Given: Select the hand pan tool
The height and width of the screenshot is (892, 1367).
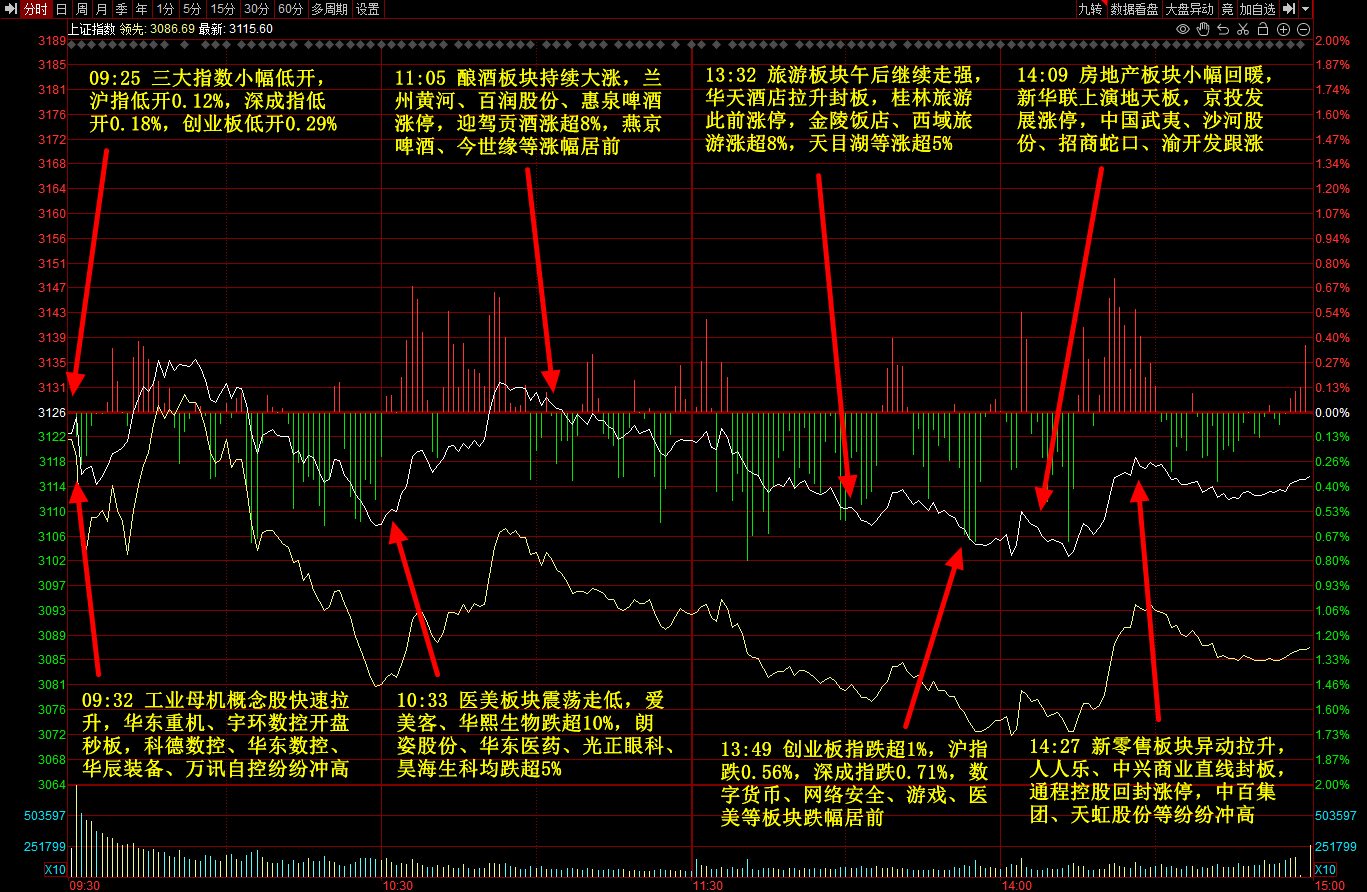Looking at the screenshot, I should [1203, 29].
